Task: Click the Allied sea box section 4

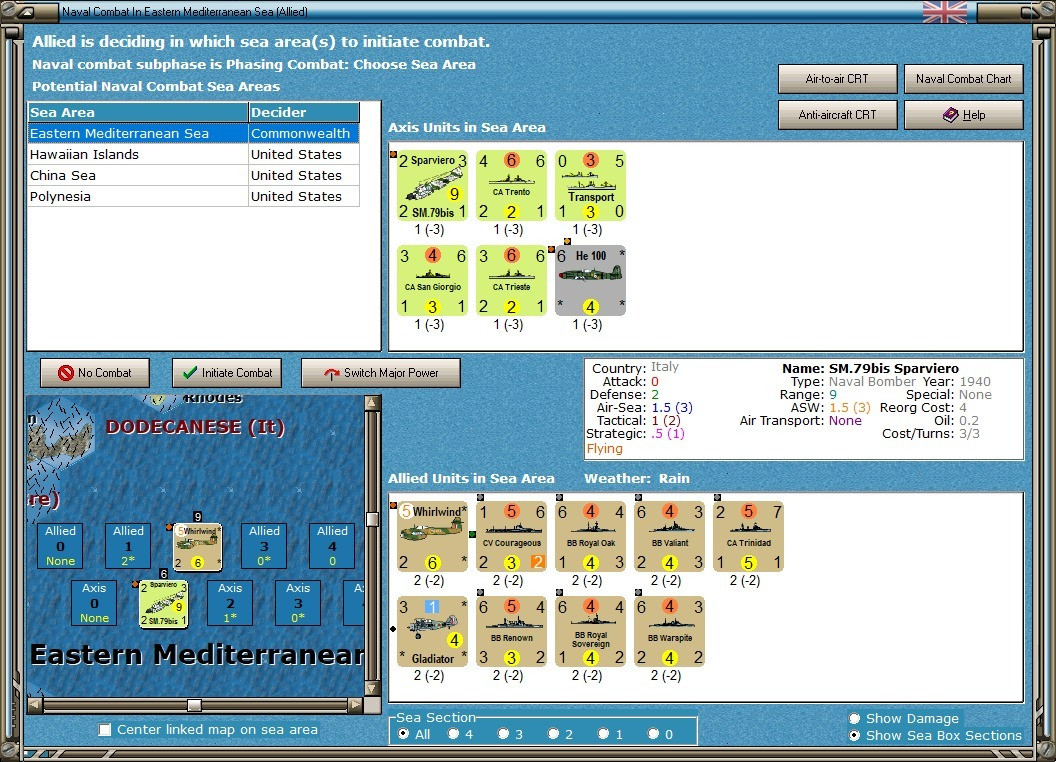Action: 332,546
